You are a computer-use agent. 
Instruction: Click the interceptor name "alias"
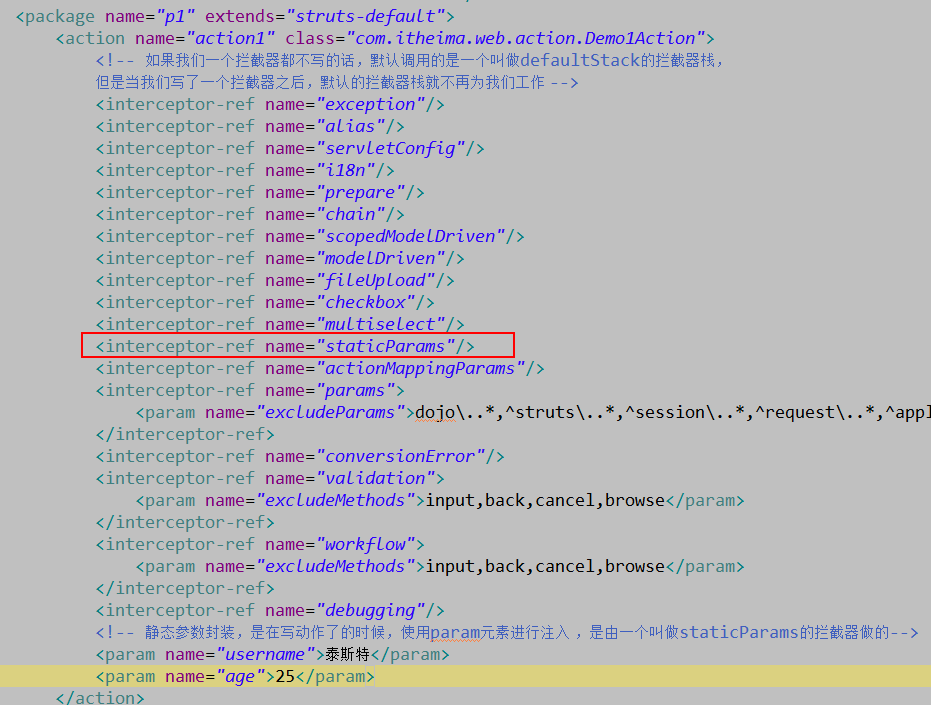(351, 127)
